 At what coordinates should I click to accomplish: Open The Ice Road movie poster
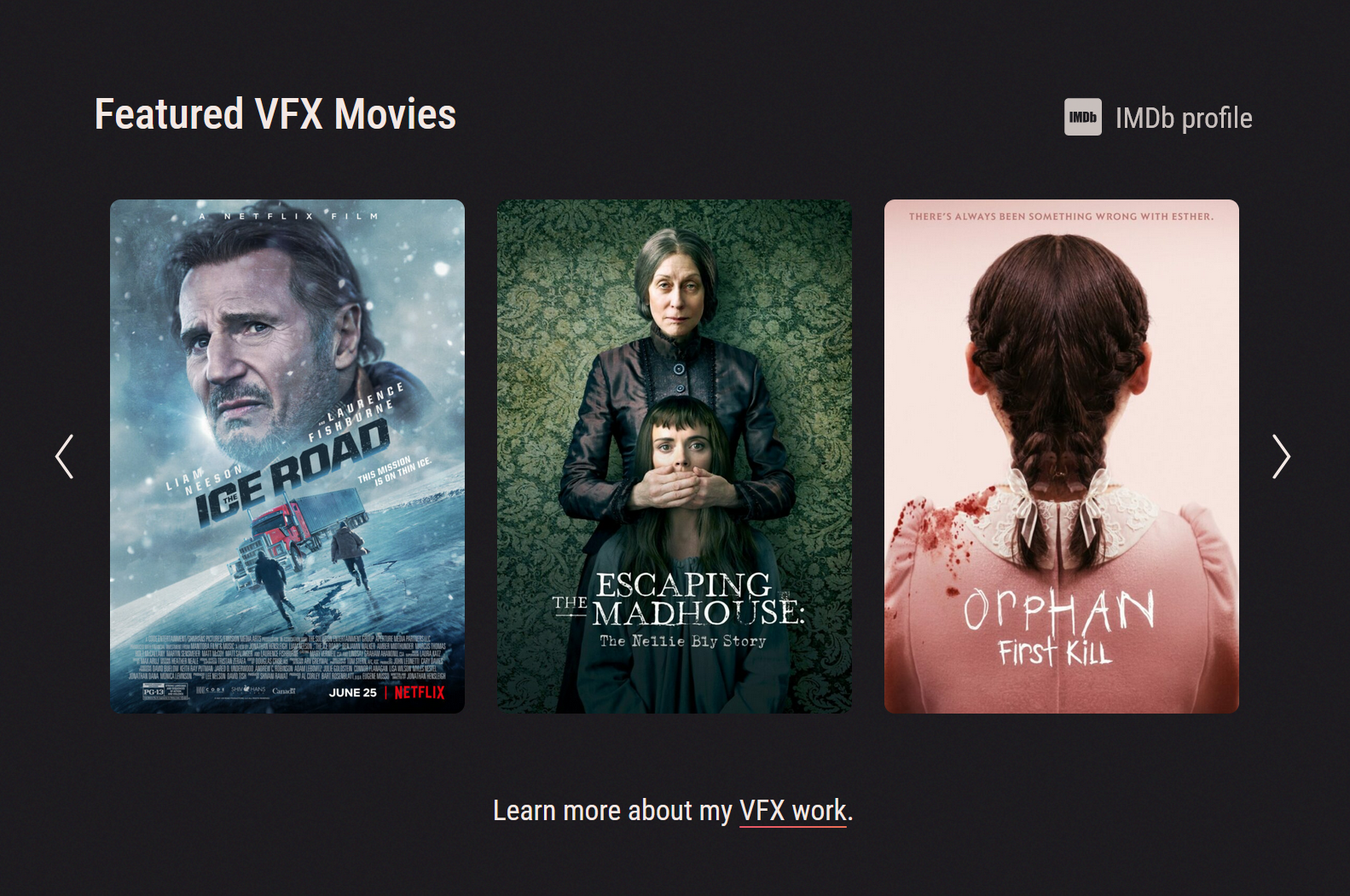[x=287, y=456]
